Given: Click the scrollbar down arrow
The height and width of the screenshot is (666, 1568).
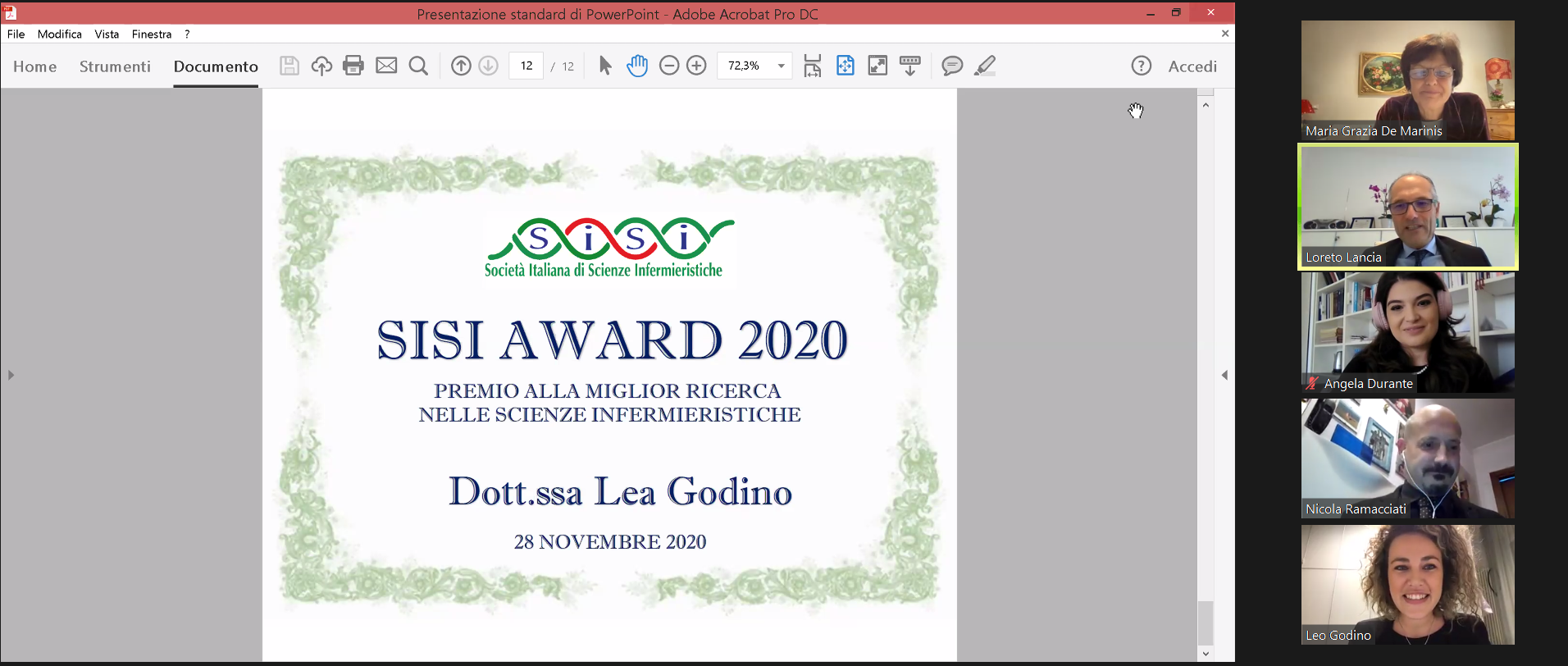Looking at the screenshot, I should click(1206, 654).
